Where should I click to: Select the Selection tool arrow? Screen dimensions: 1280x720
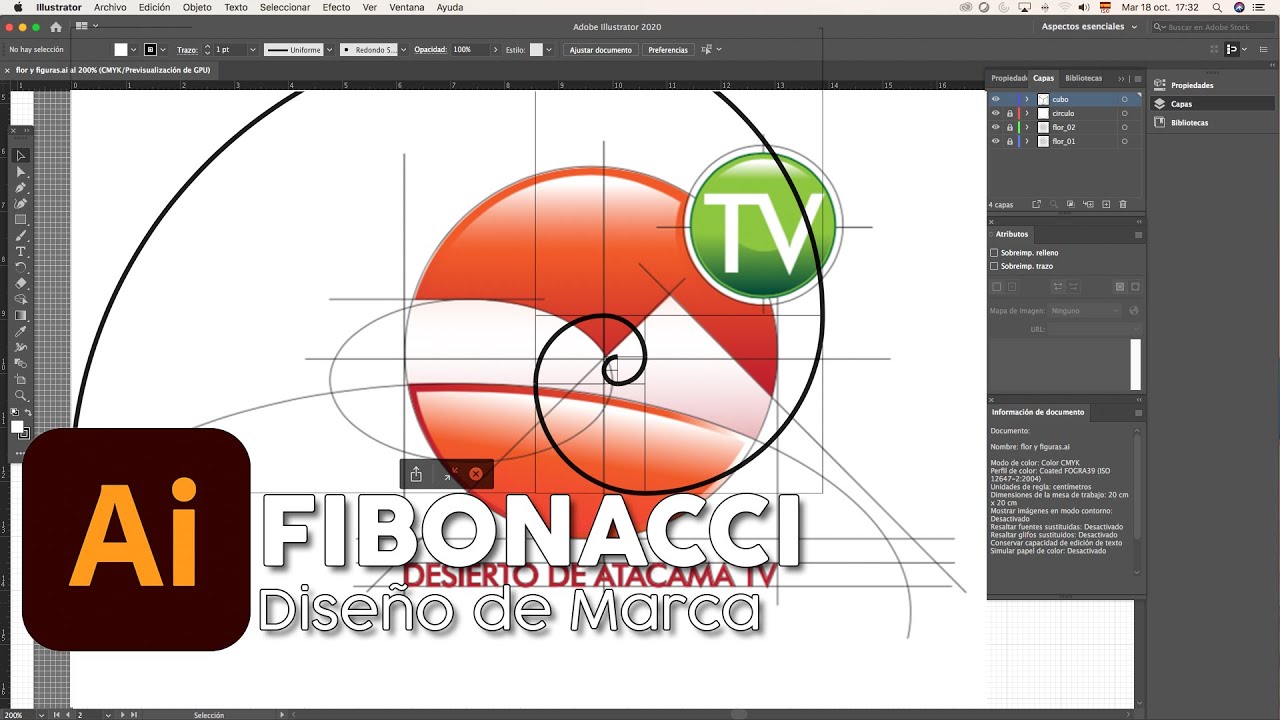[x=21, y=155]
